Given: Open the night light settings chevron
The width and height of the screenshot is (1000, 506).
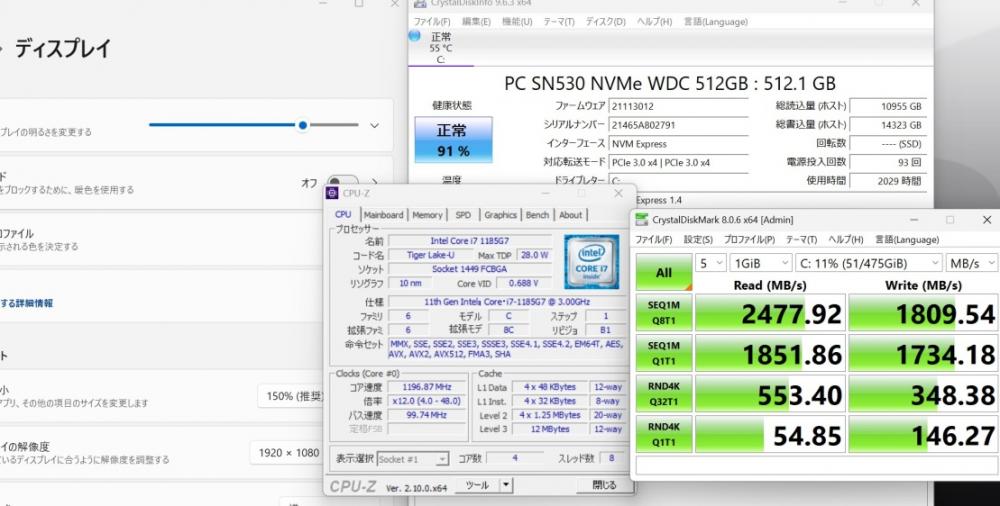Looking at the screenshot, I should pyautogui.click(x=374, y=183).
